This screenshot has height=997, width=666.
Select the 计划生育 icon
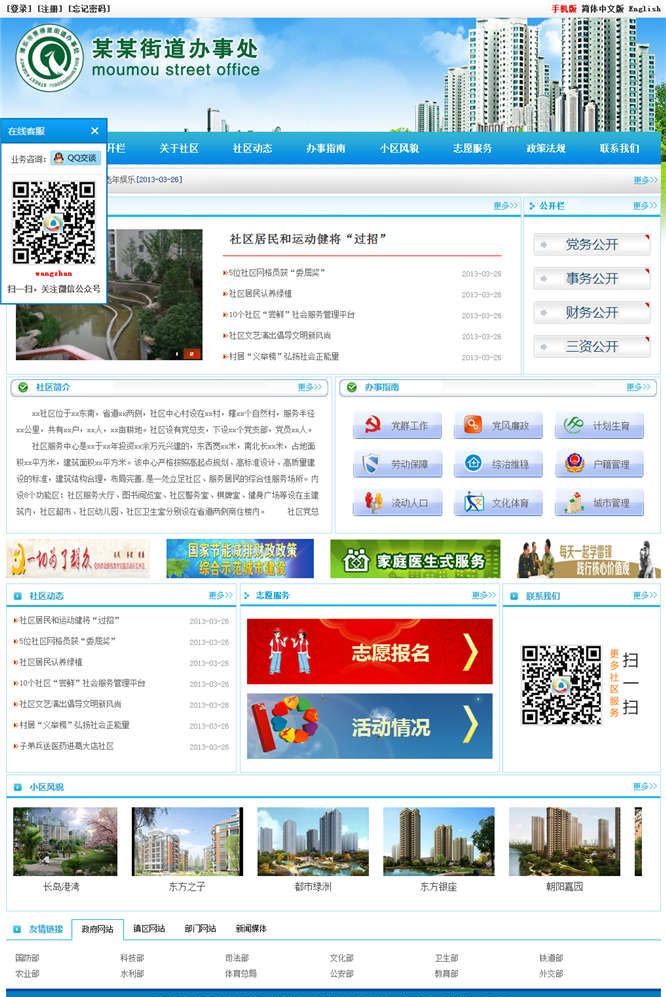[x=573, y=426]
